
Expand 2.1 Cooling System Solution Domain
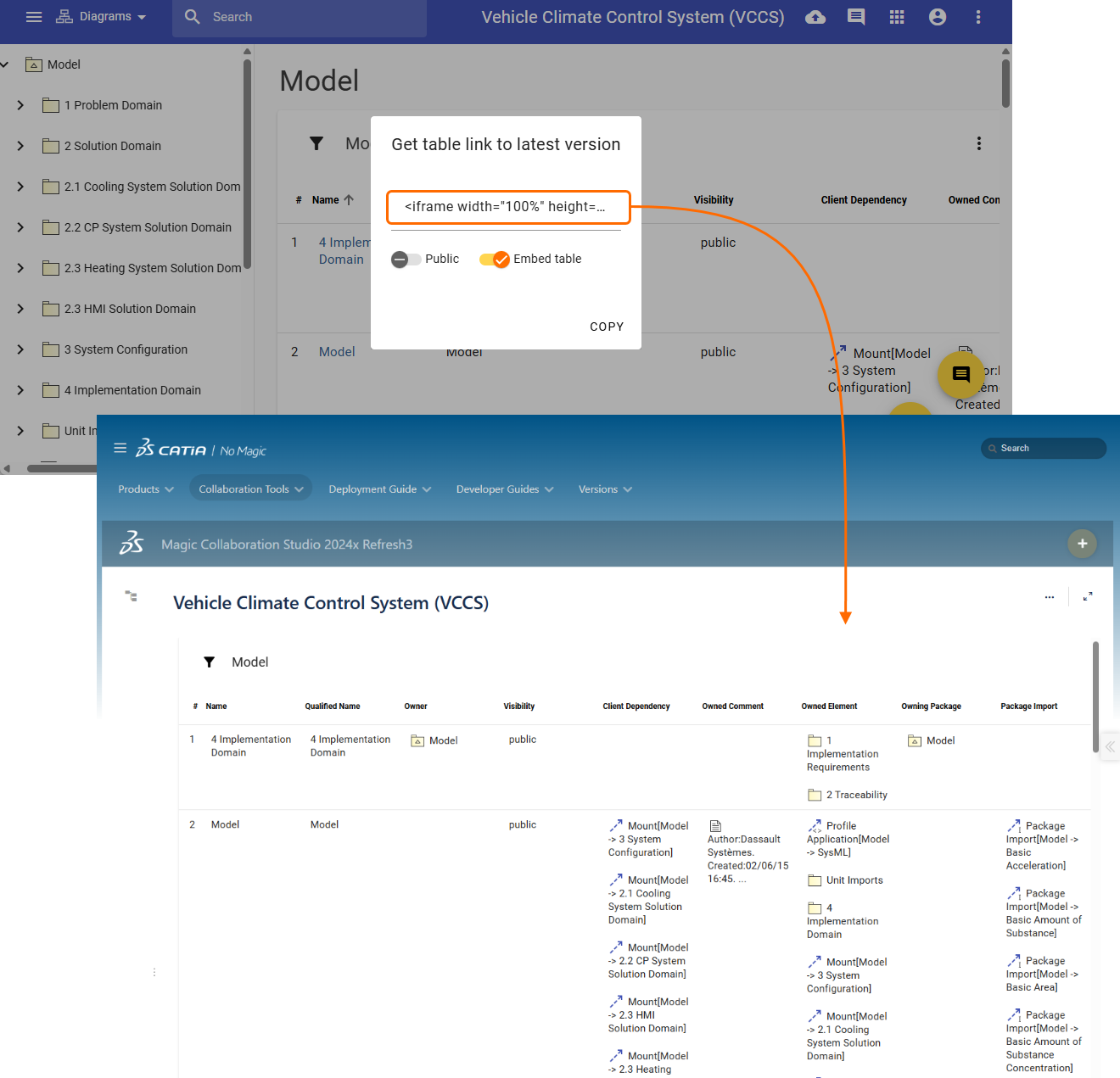click(x=20, y=187)
